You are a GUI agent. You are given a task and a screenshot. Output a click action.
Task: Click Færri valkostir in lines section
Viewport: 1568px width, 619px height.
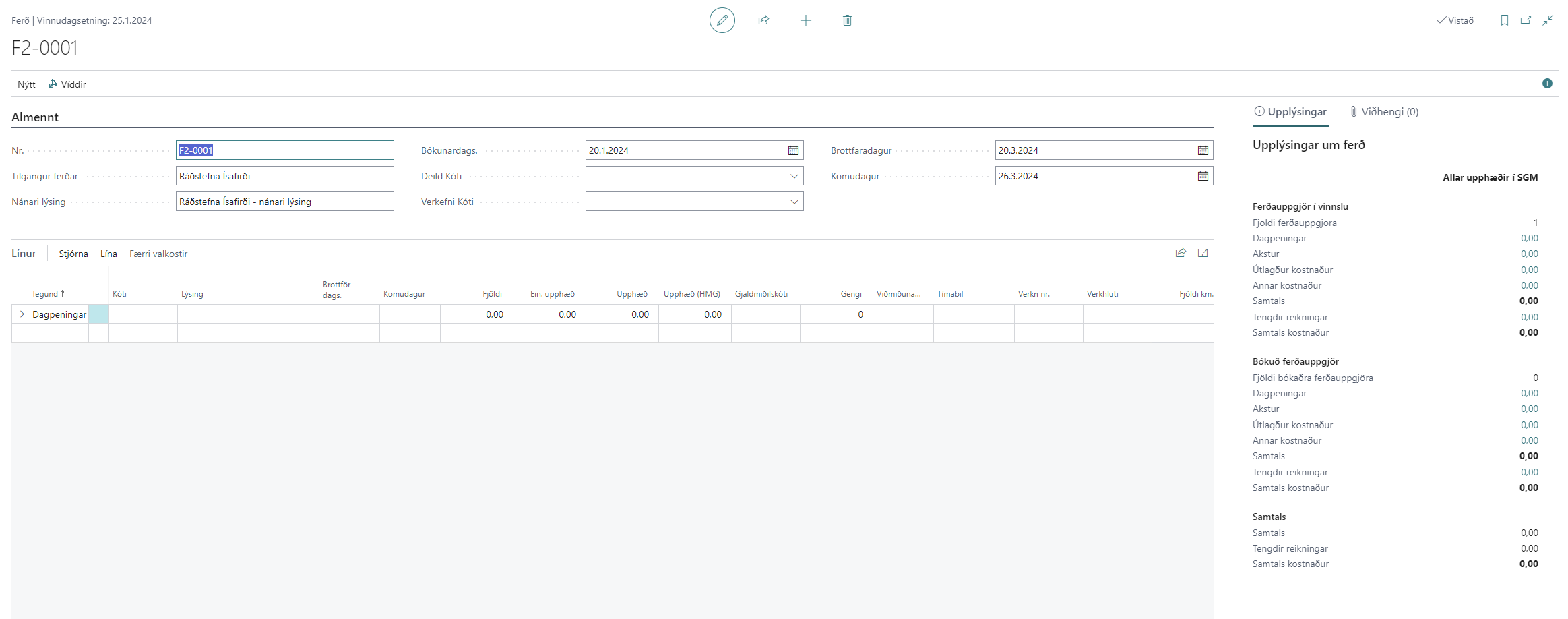click(x=158, y=254)
